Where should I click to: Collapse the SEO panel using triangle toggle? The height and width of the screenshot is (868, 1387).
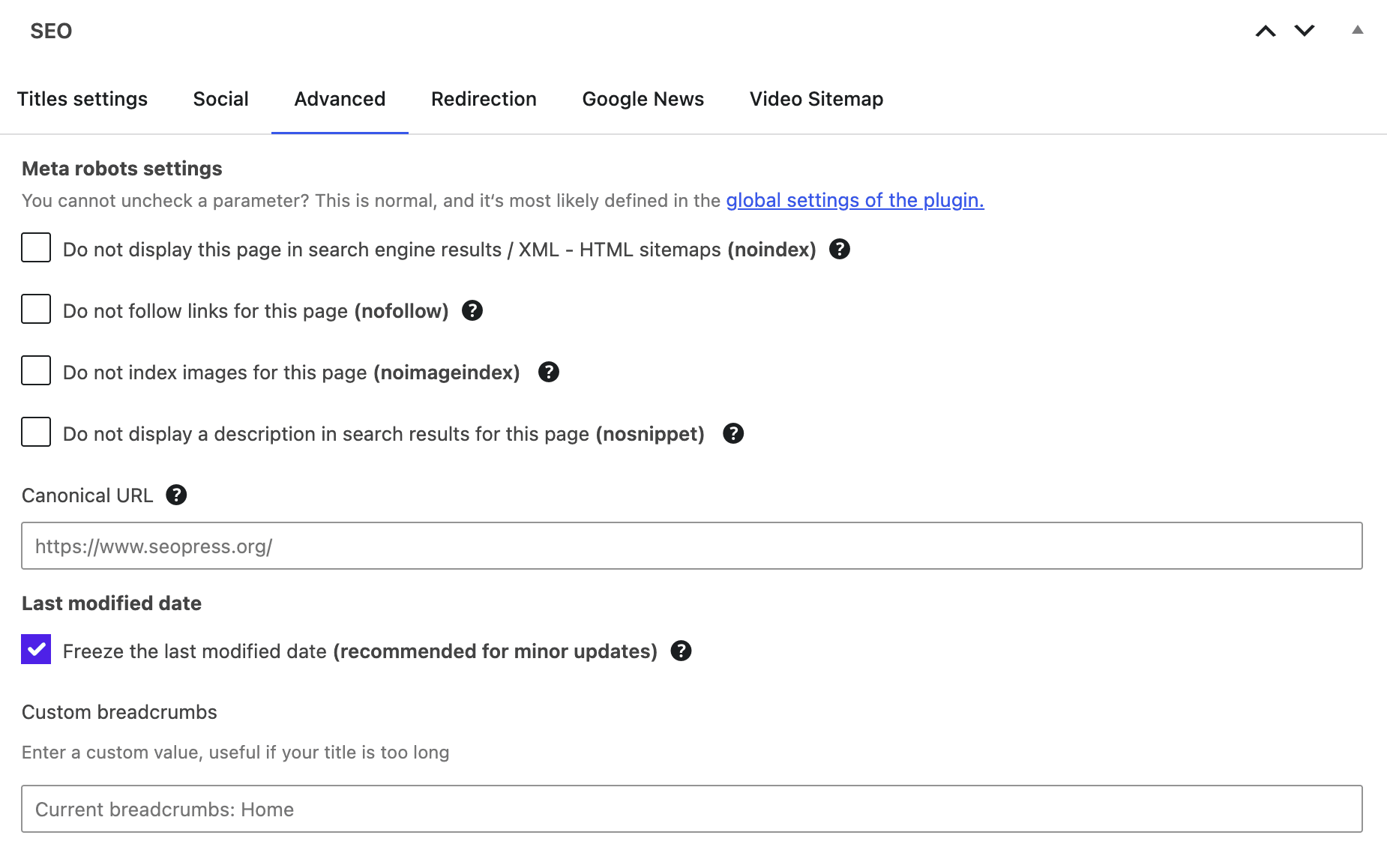tap(1357, 30)
